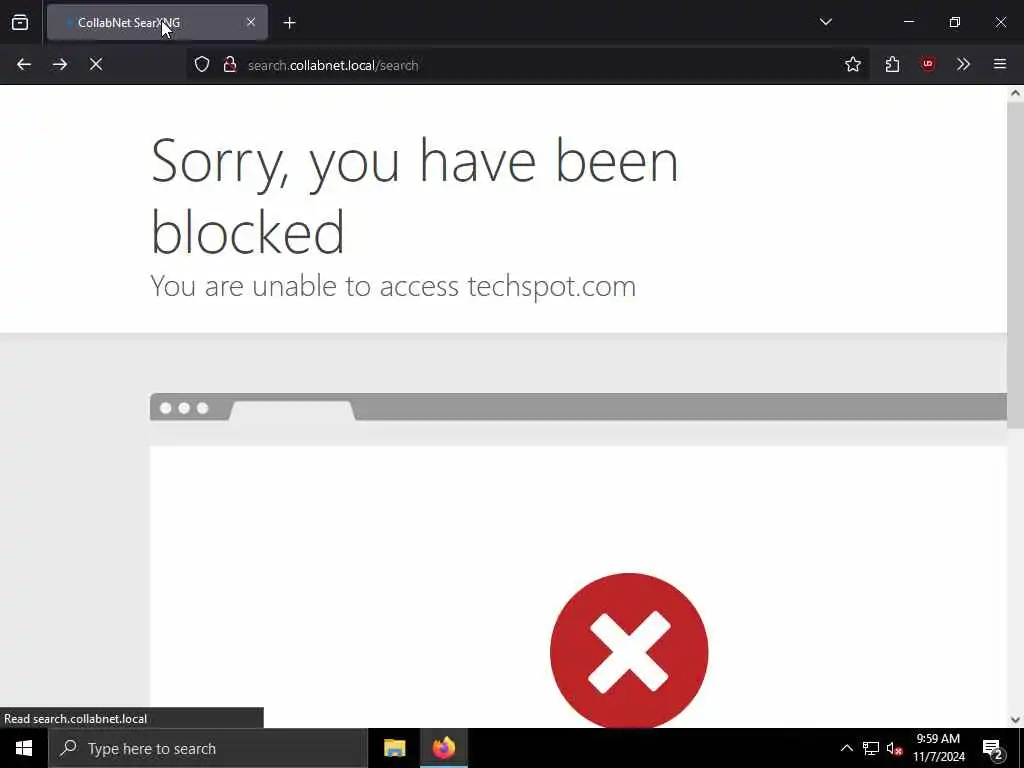Click the address bar URL field
The image size is (1024, 768).
(536, 65)
